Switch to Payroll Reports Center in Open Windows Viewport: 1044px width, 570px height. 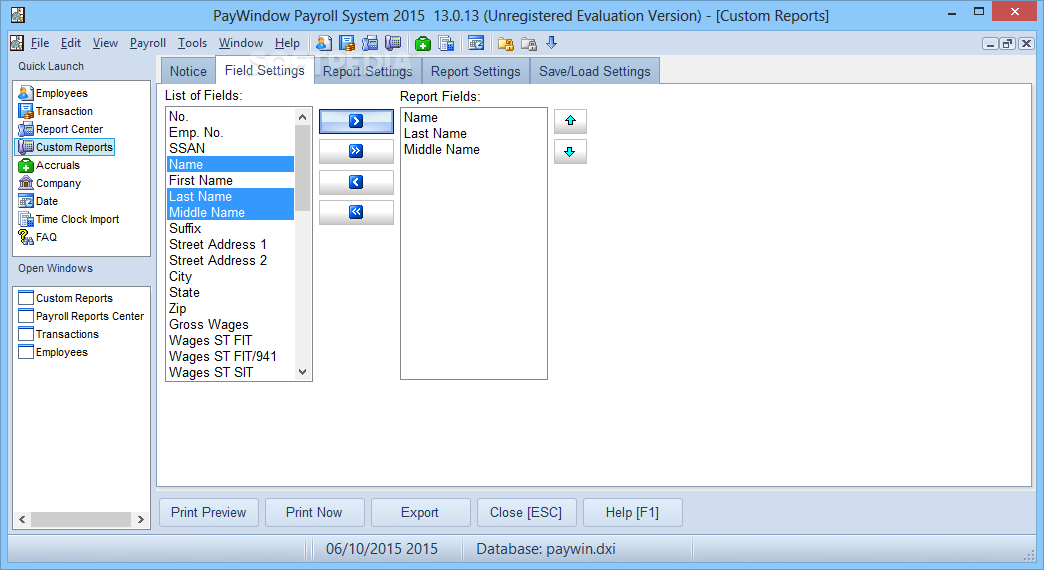click(x=81, y=316)
